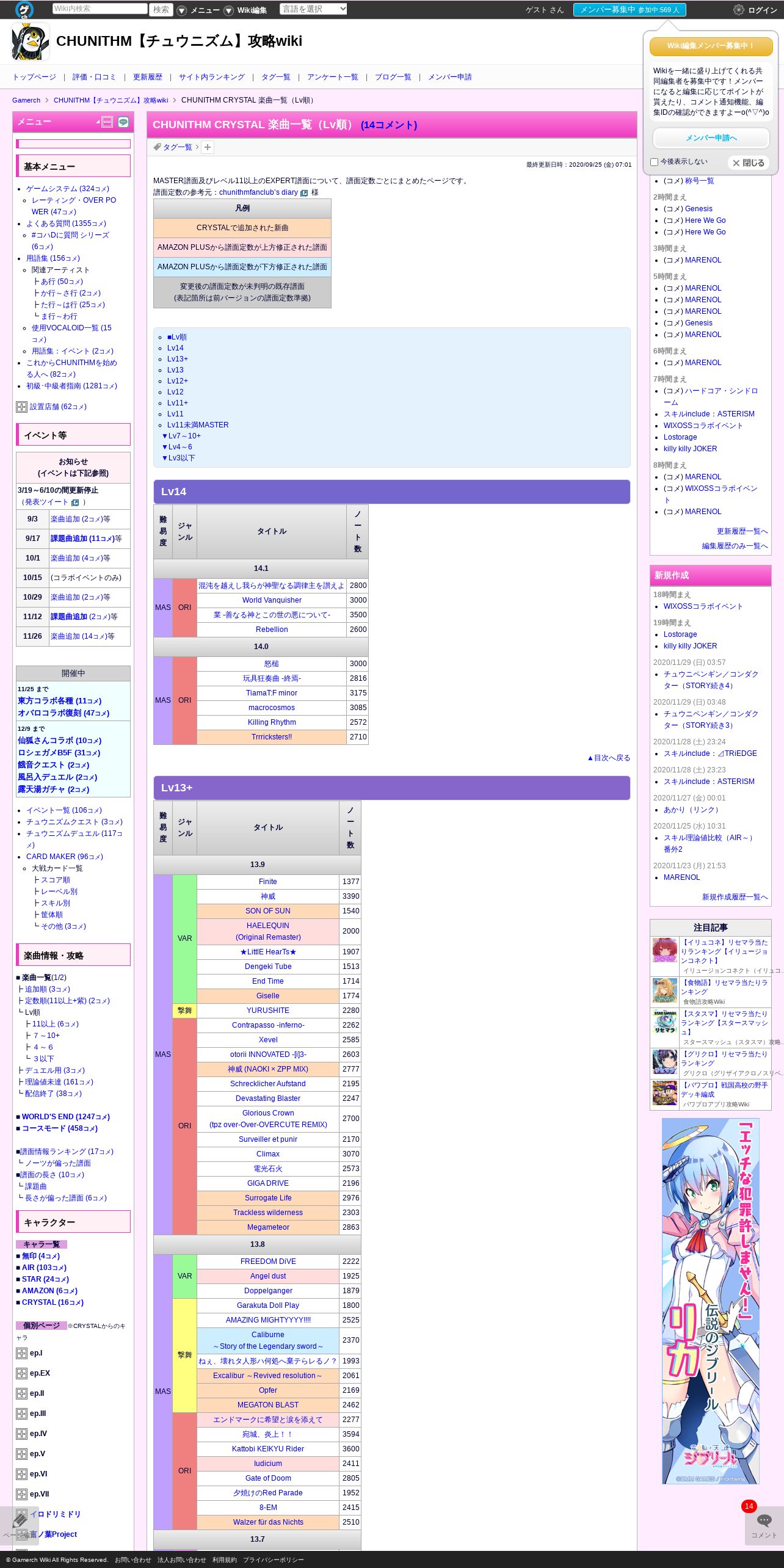Close the member recruitment popup with 閉じる

point(749,163)
